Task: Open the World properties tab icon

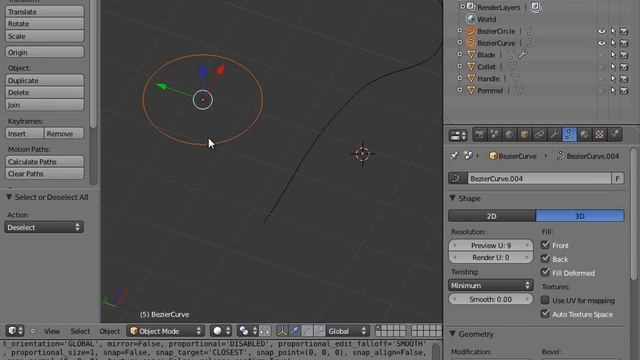Action: tap(509, 134)
